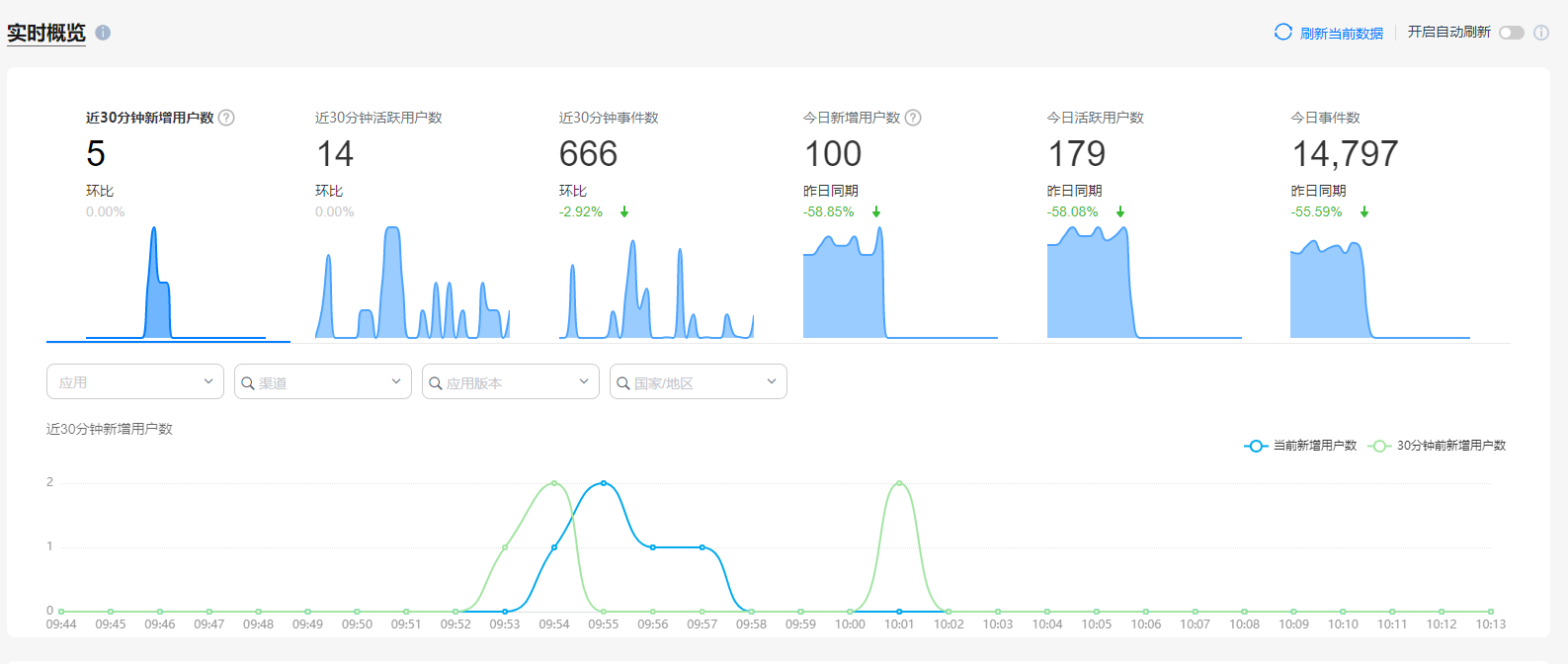Click 刷新当前数据 link
Image resolution: width=1568 pixels, height=664 pixels.
tap(1341, 34)
